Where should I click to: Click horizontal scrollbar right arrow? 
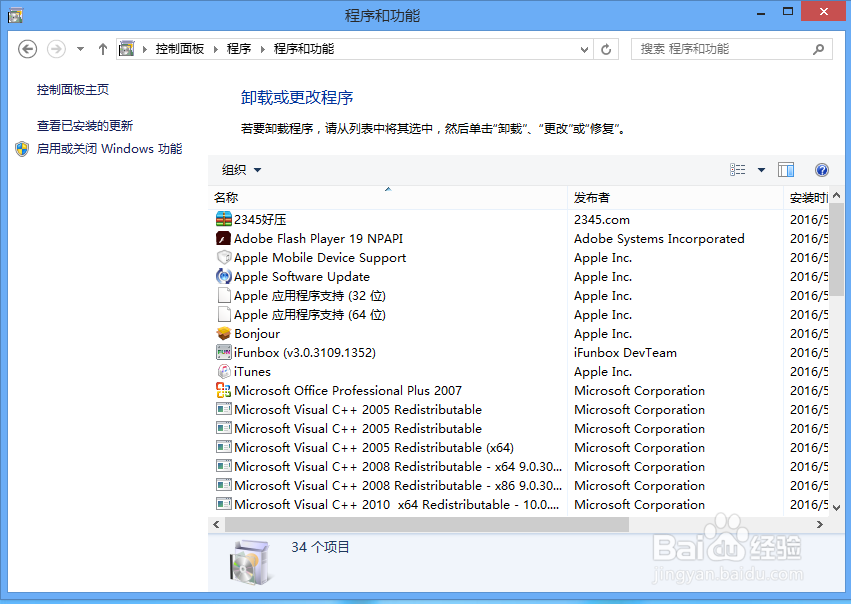click(820, 524)
